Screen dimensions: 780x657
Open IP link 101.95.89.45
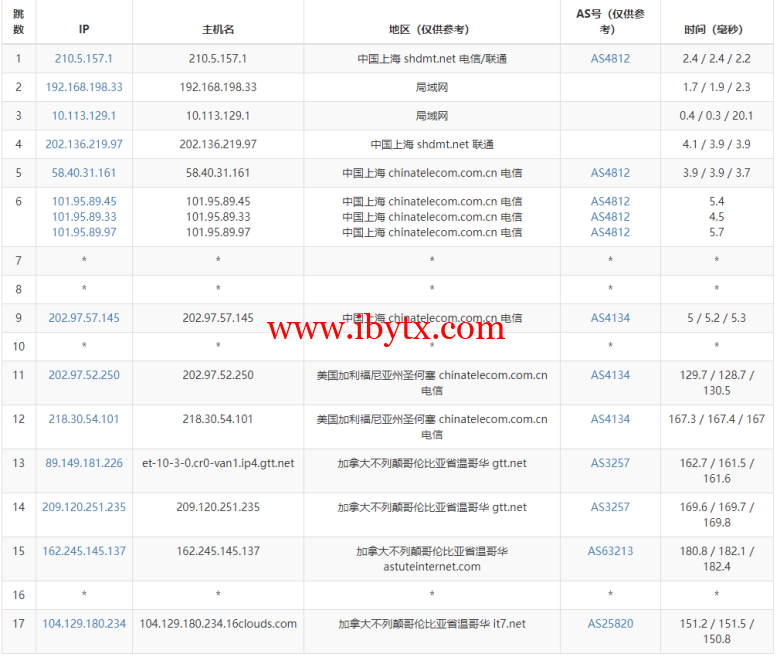[x=84, y=201]
